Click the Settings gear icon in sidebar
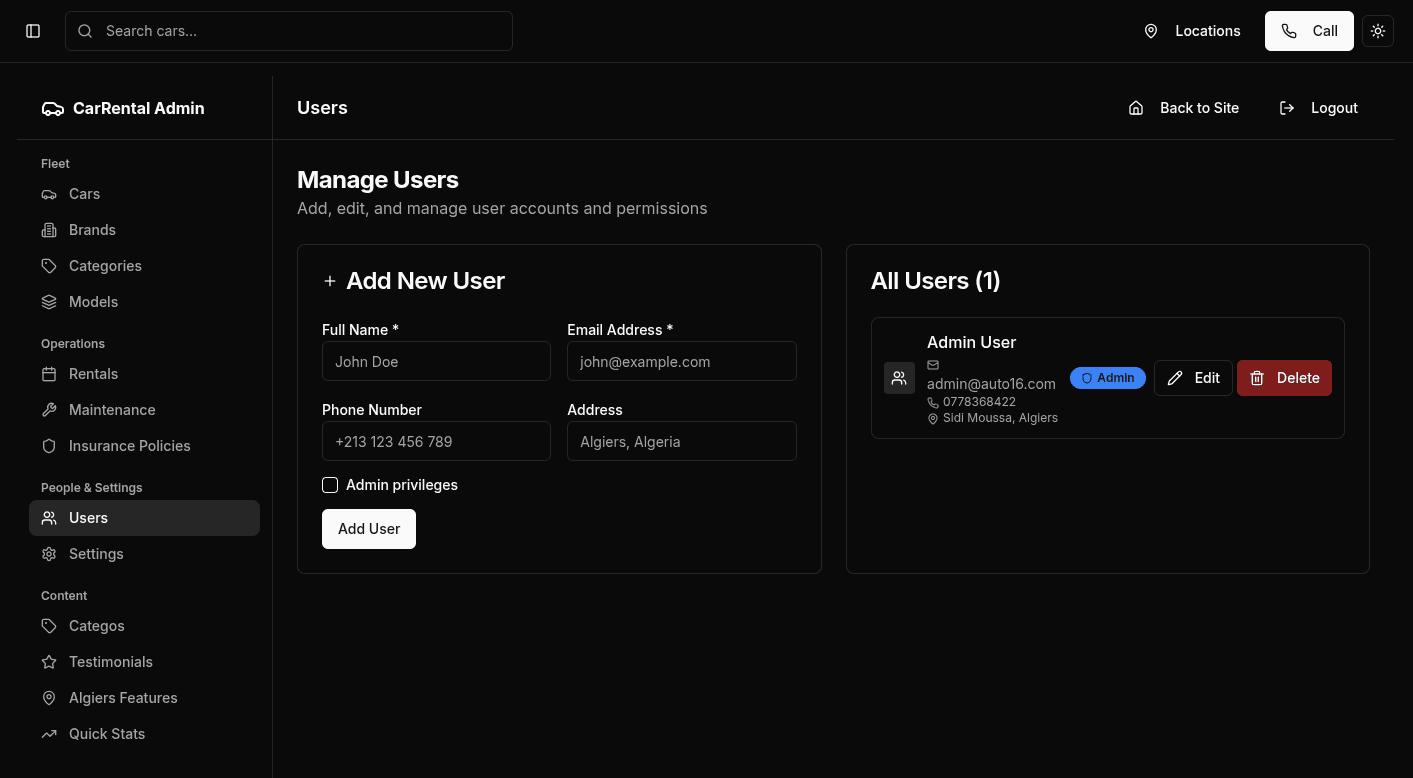 click(49, 554)
